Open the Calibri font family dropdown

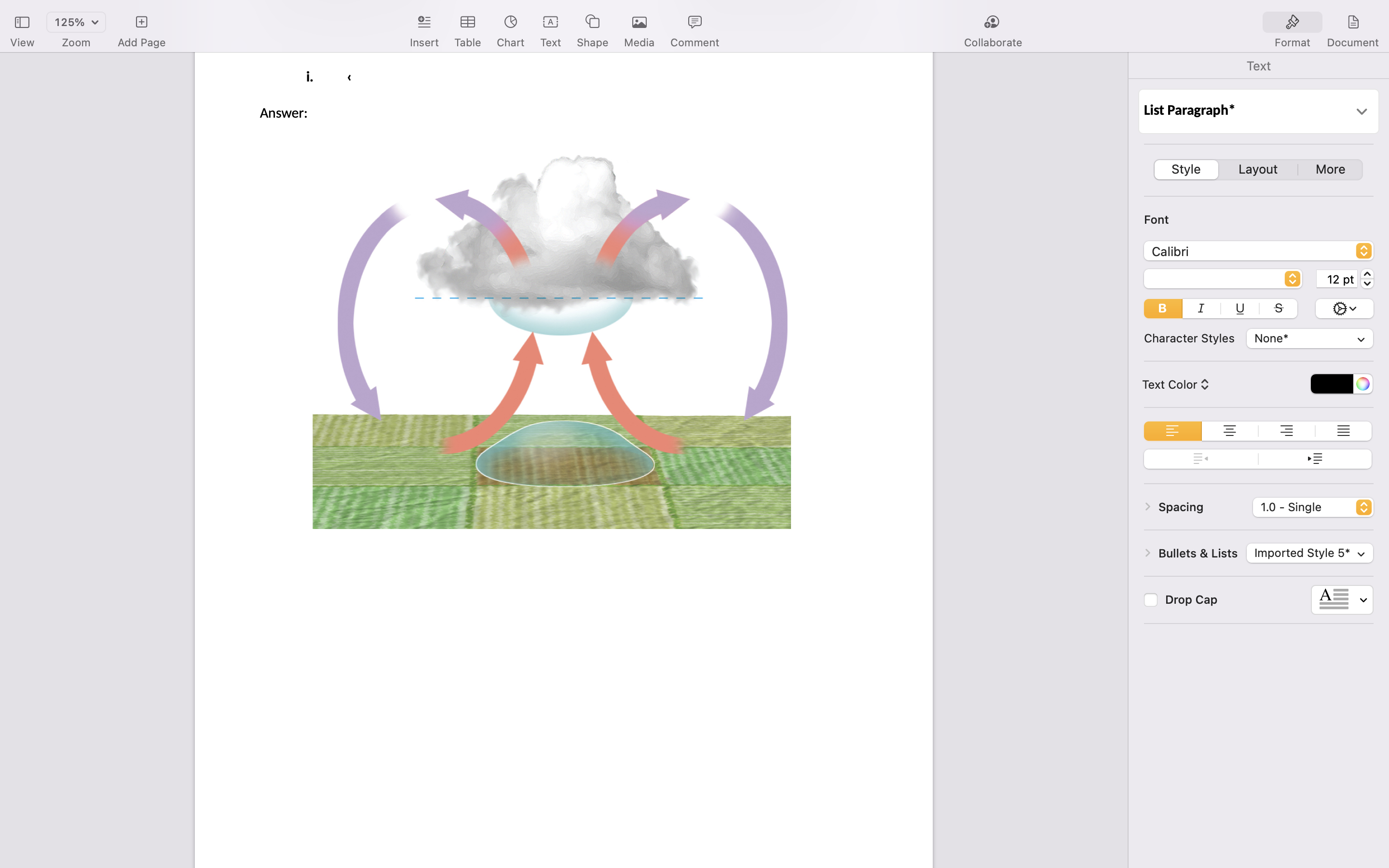tap(1258, 251)
